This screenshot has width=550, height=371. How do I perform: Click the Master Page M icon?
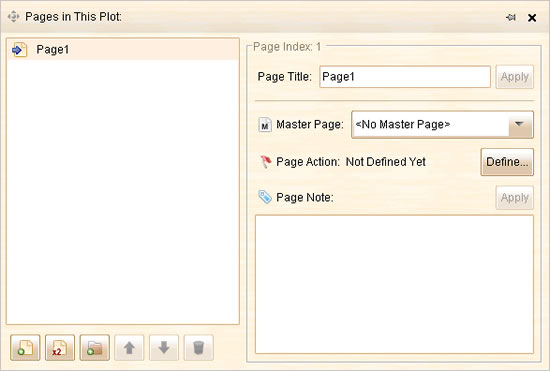point(265,124)
